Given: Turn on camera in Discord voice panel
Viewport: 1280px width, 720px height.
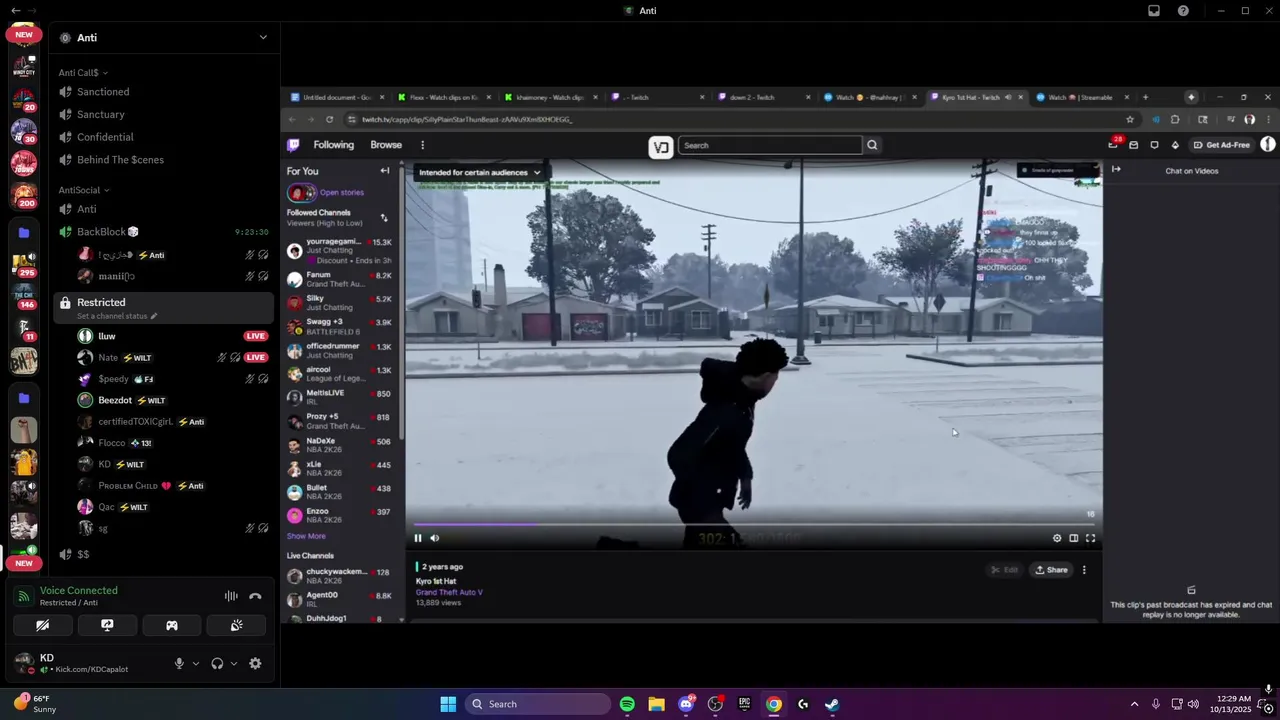Looking at the screenshot, I should pyautogui.click(x=43, y=626).
